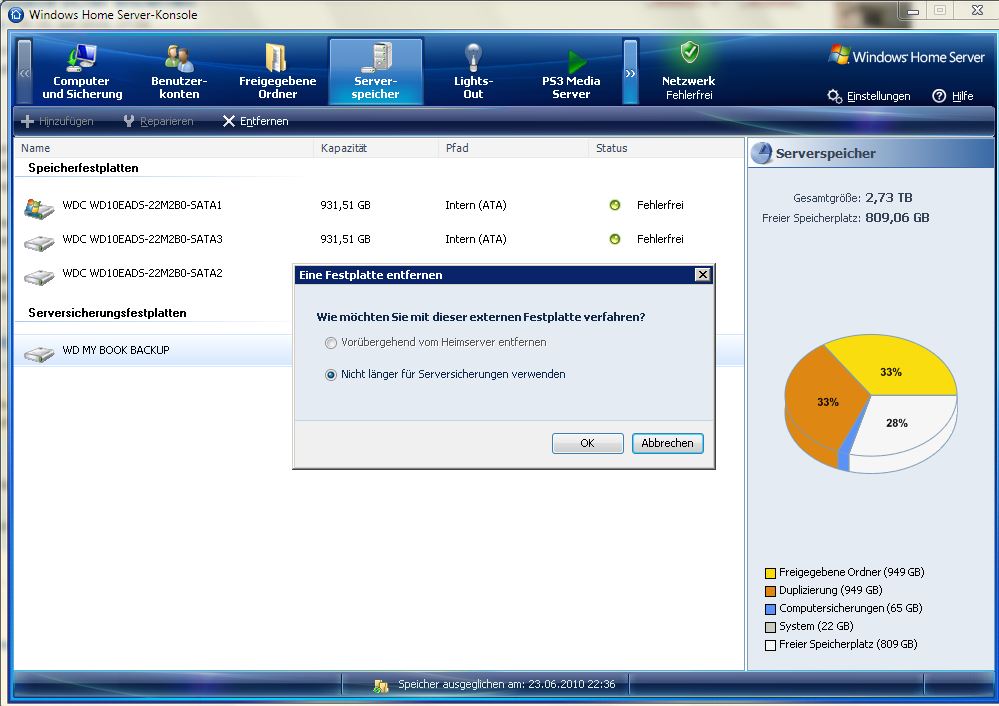999x706 pixels.
Task: Close the Eine Festplatte entfernen dialog
Action: [702, 275]
